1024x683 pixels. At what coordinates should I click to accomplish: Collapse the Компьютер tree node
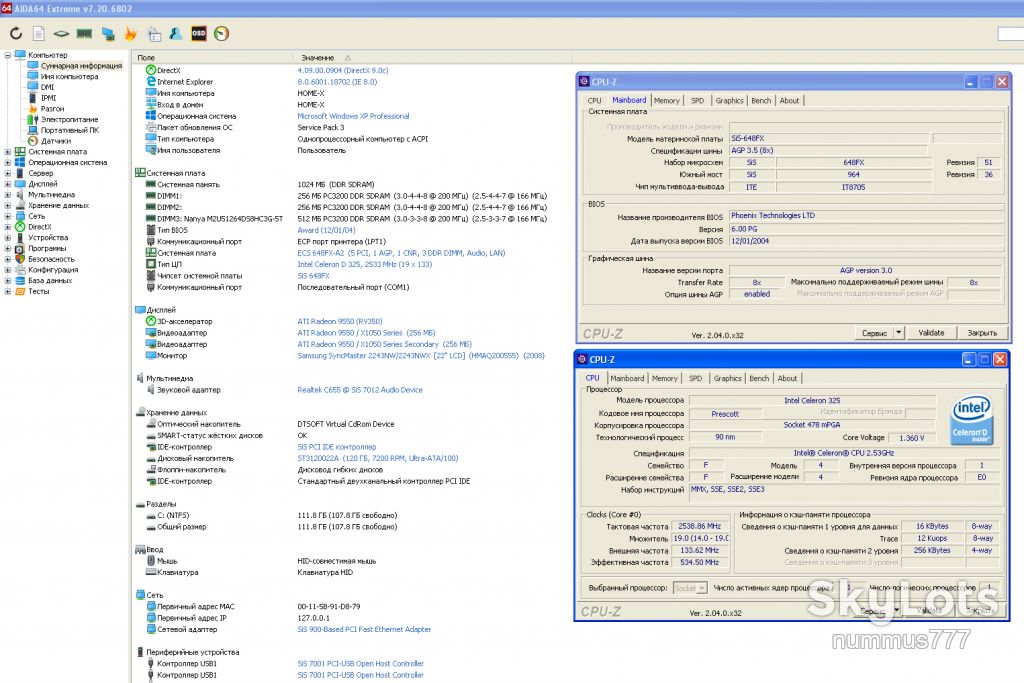click(x=7, y=55)
